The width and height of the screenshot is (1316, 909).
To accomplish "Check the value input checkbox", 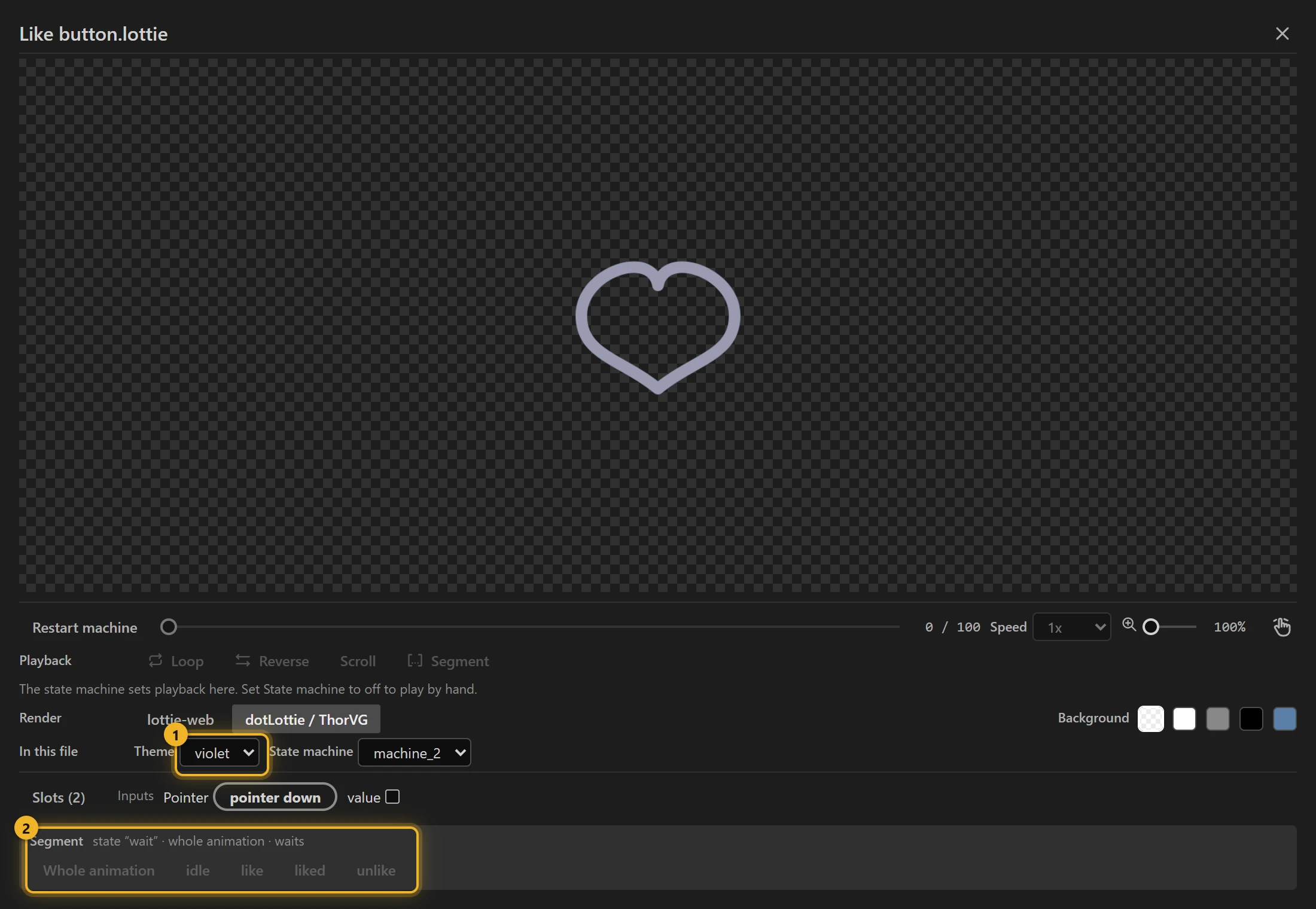I will tap(392, 797).
